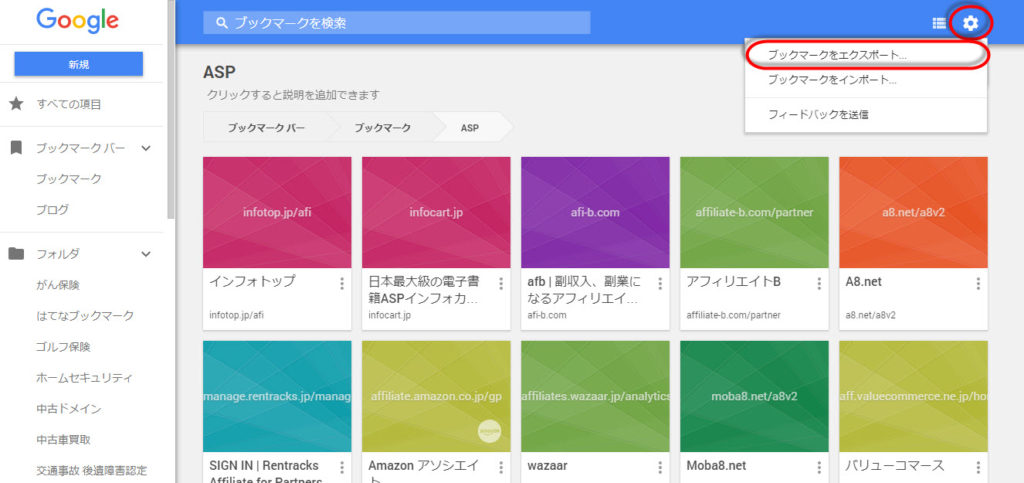Open the a8.net/a8v2 orange thumbnail
This screenshot has height=483, width=1024.
coord(913,212)
